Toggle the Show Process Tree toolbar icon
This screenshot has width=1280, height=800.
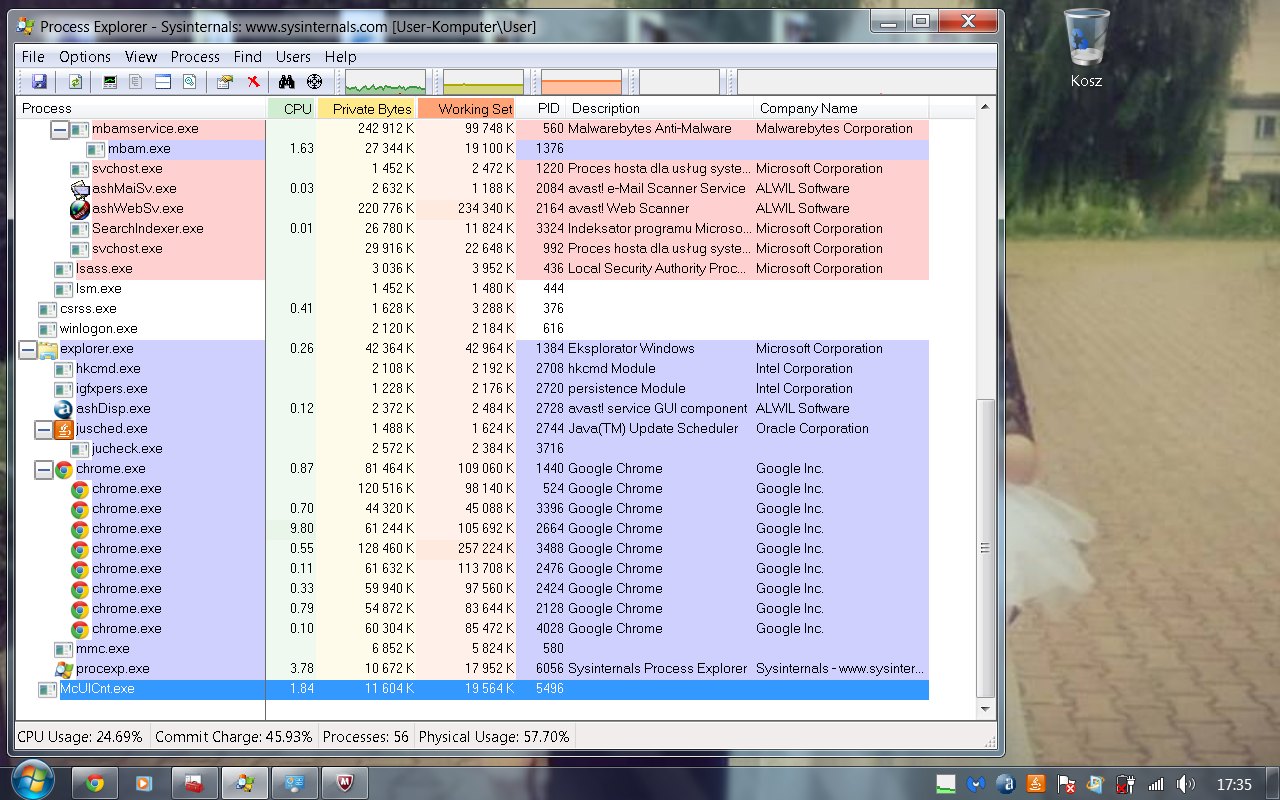pyautogui.click(x=136, y=82)
